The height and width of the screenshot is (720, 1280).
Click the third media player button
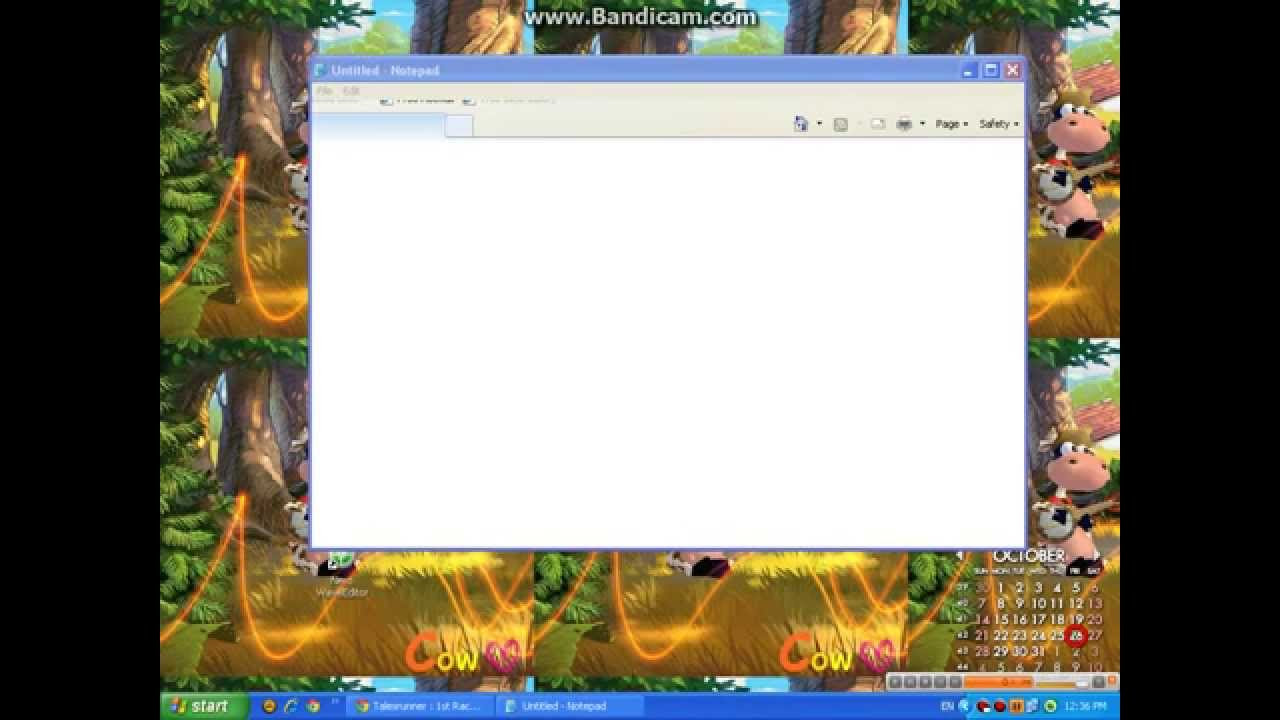click(926, 682)
